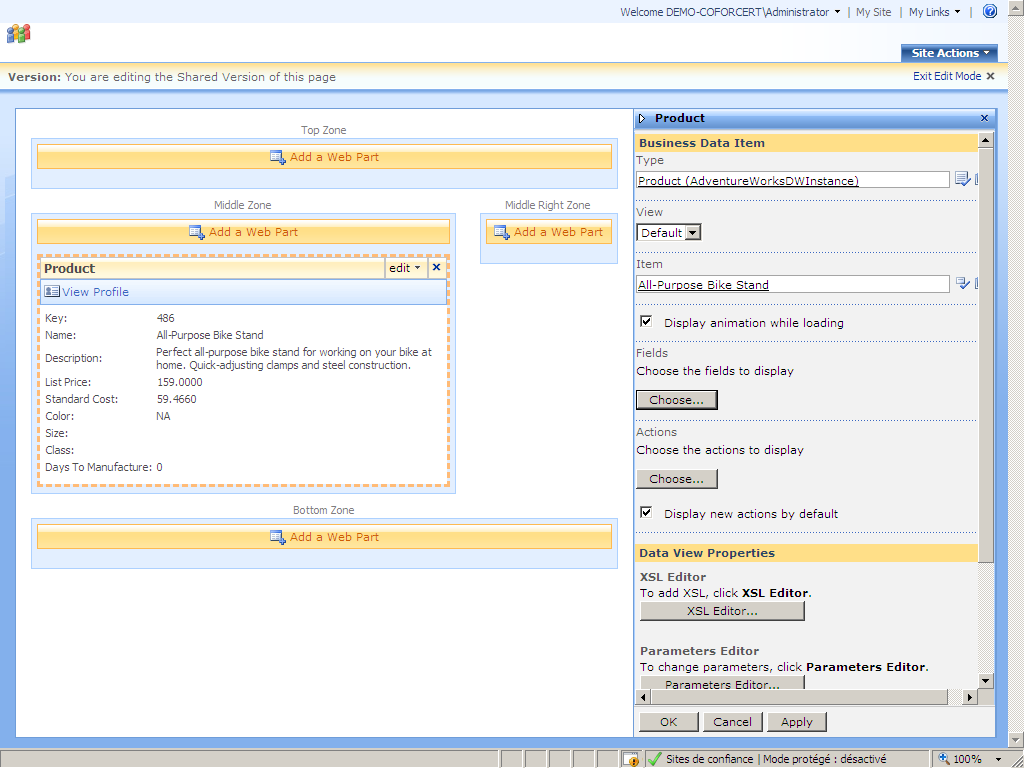Open the browser zoom level dropdown
Screen dimensions: 1024x768
tap(998, 759)
